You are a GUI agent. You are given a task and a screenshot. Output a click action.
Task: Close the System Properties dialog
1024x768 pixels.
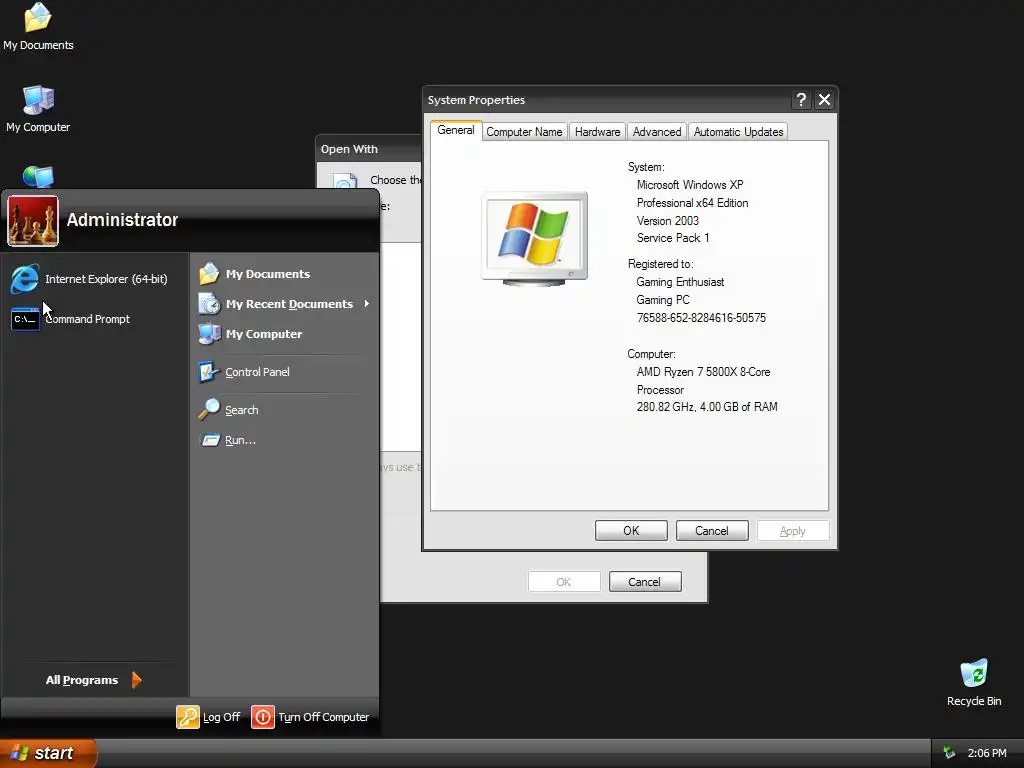point(824,100)
